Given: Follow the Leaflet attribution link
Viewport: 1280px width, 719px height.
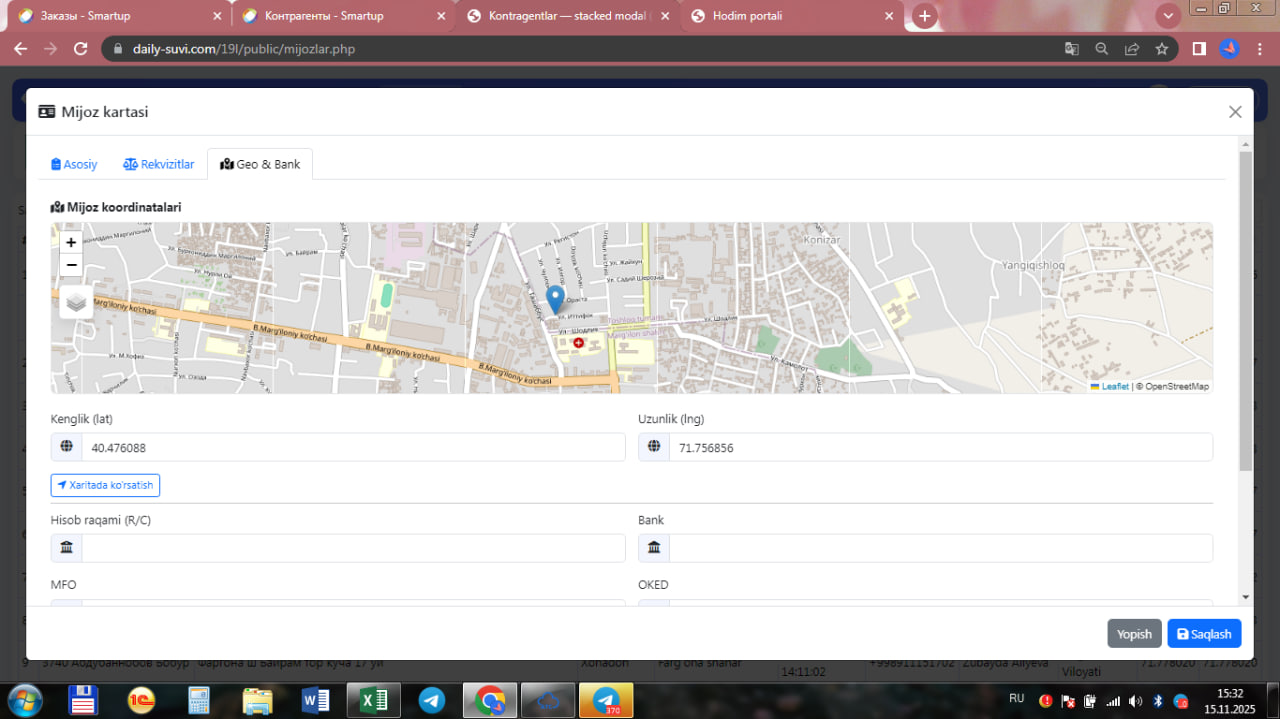Looking at the screenshot, I should [x=1114, y=386].
